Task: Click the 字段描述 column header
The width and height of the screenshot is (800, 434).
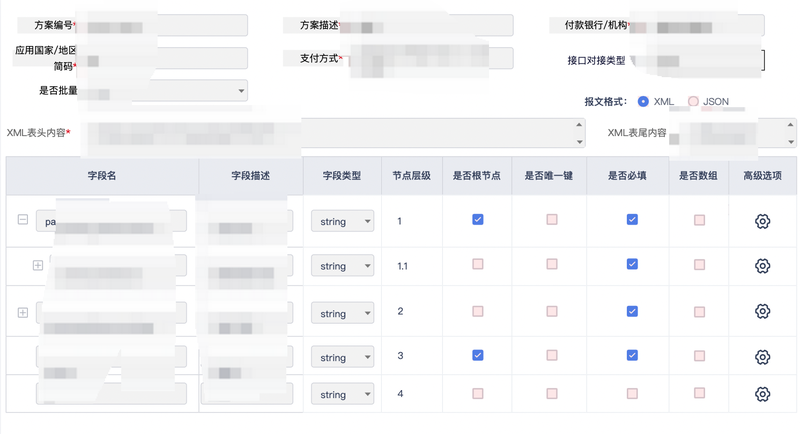Action: tap(251, 176)
